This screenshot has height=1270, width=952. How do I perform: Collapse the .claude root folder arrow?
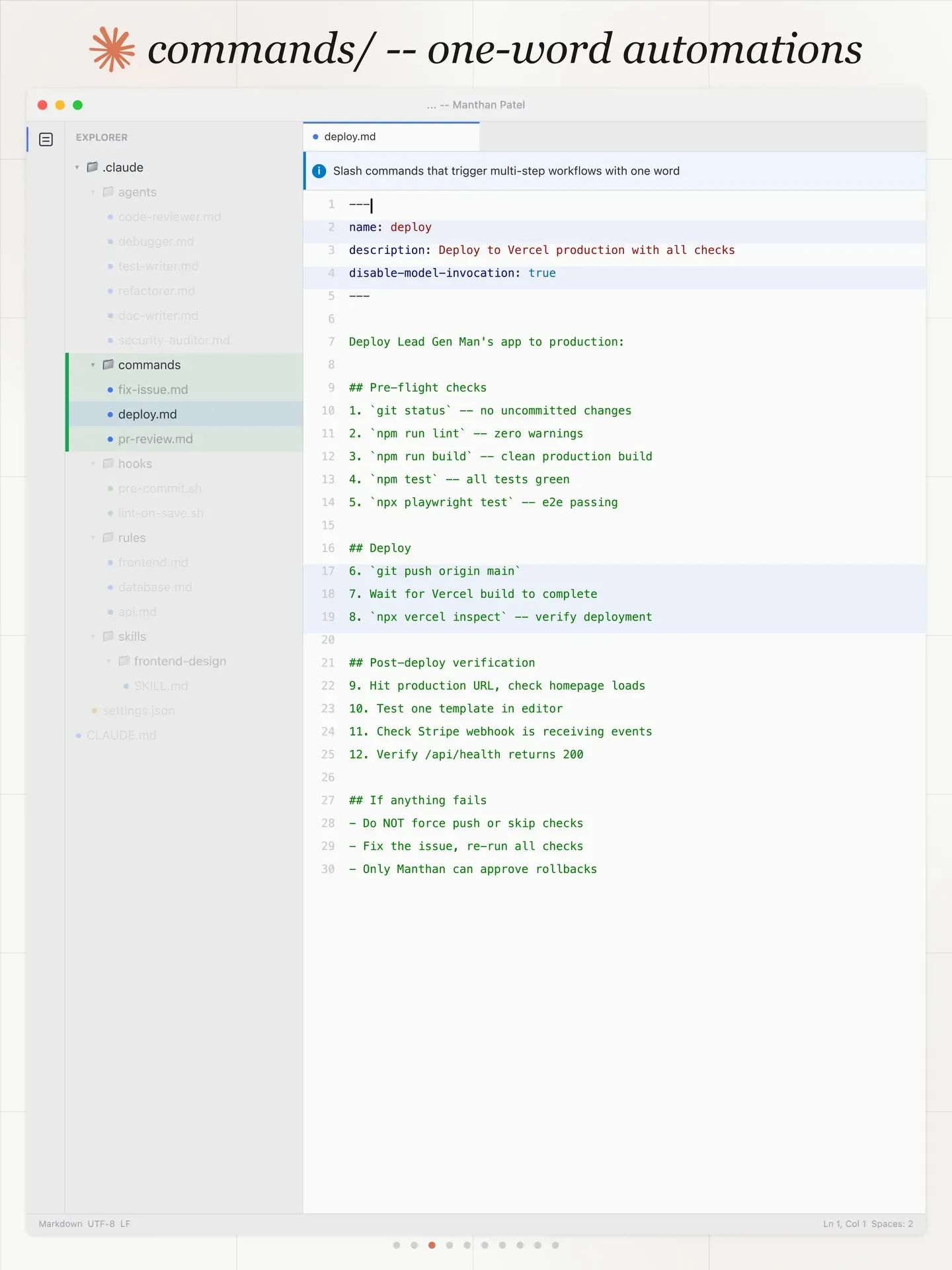coord(77,167)
